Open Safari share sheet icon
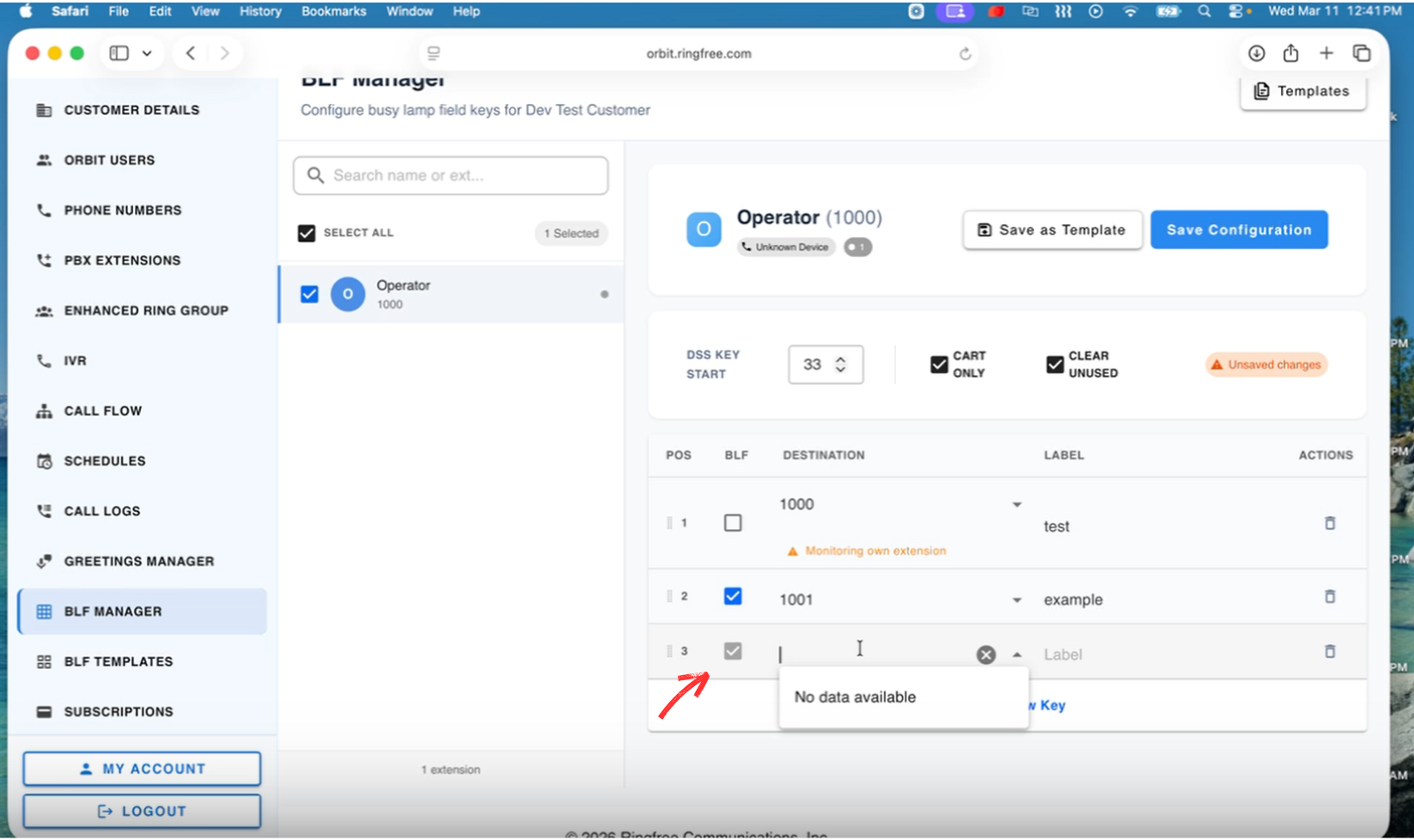1414x840 pixels. (x=1290, y=53)
